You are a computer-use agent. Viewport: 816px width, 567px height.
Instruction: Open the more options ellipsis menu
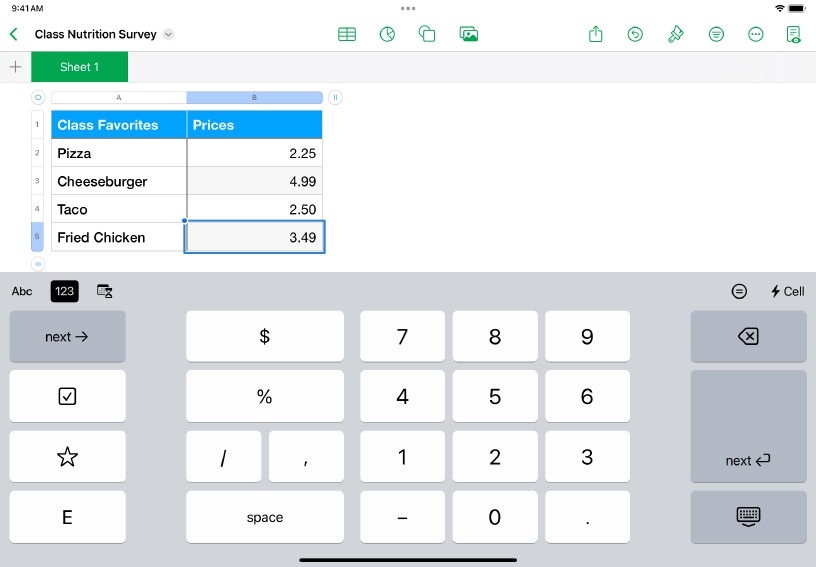click(x=756, y=34)
